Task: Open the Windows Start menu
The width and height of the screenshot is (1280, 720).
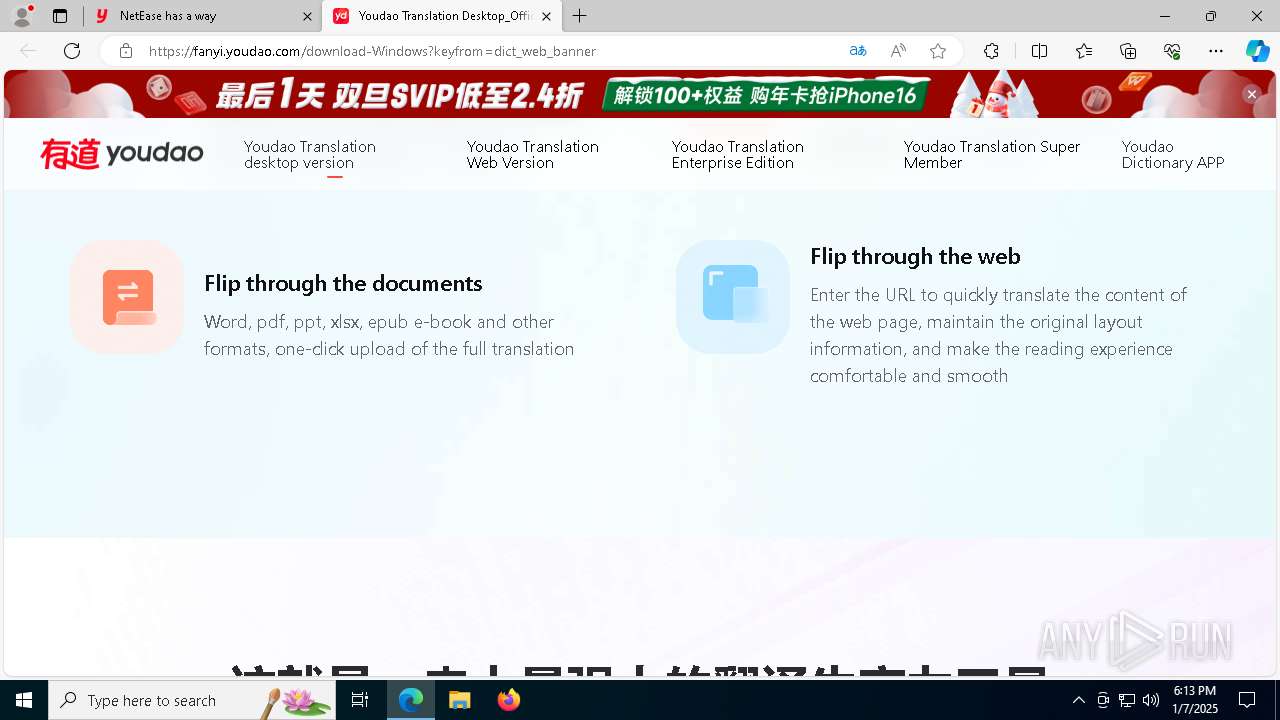Action: 24,700
